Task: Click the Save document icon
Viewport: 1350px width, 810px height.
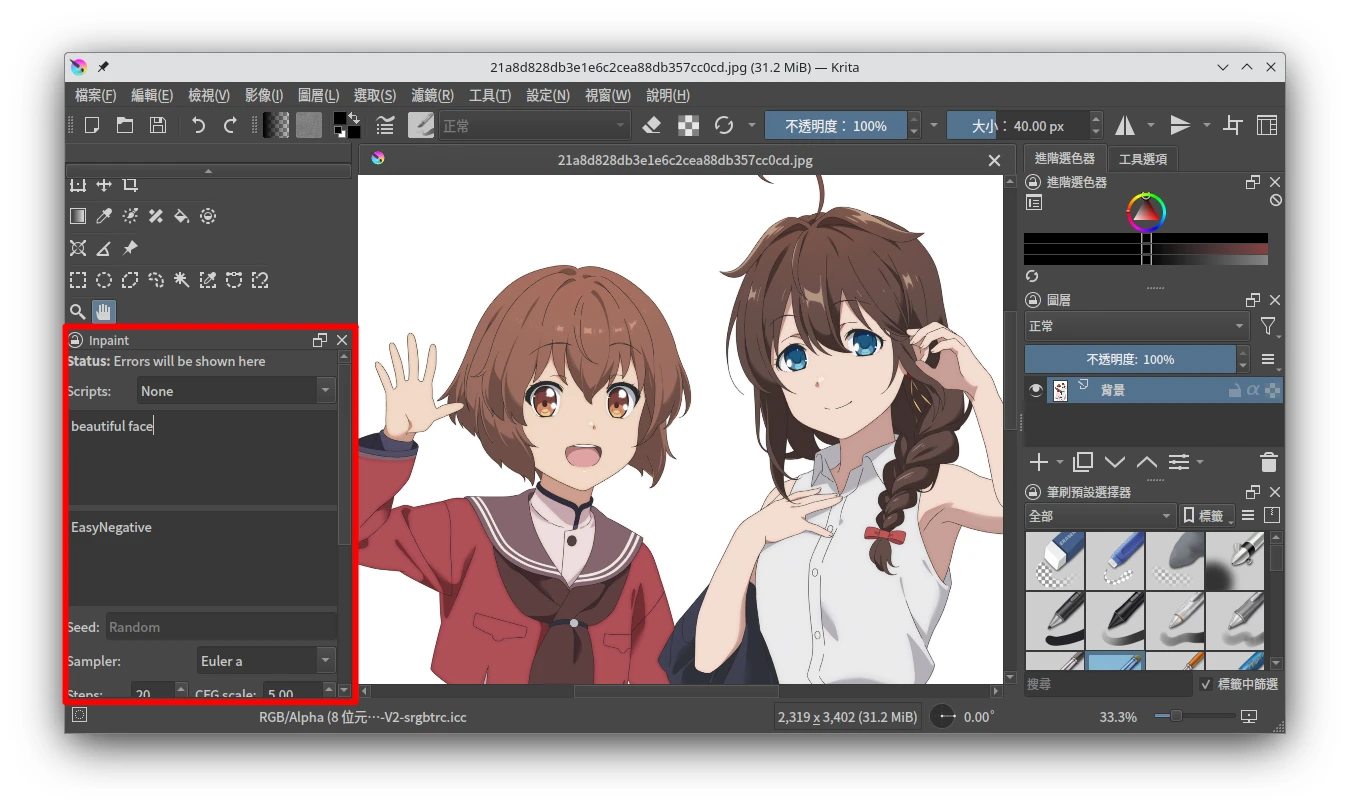Action: pos(157,125)
